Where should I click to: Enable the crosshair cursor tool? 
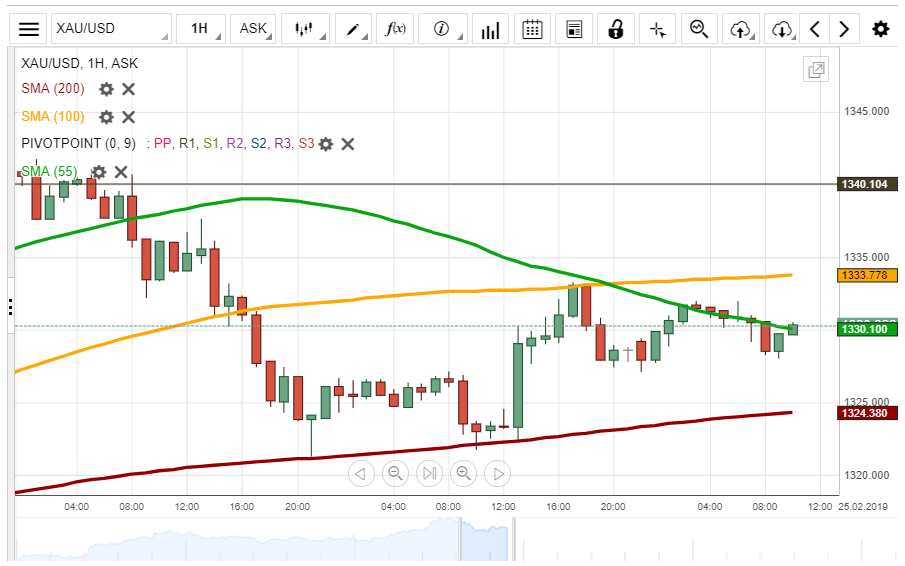[x=657, y=29]
